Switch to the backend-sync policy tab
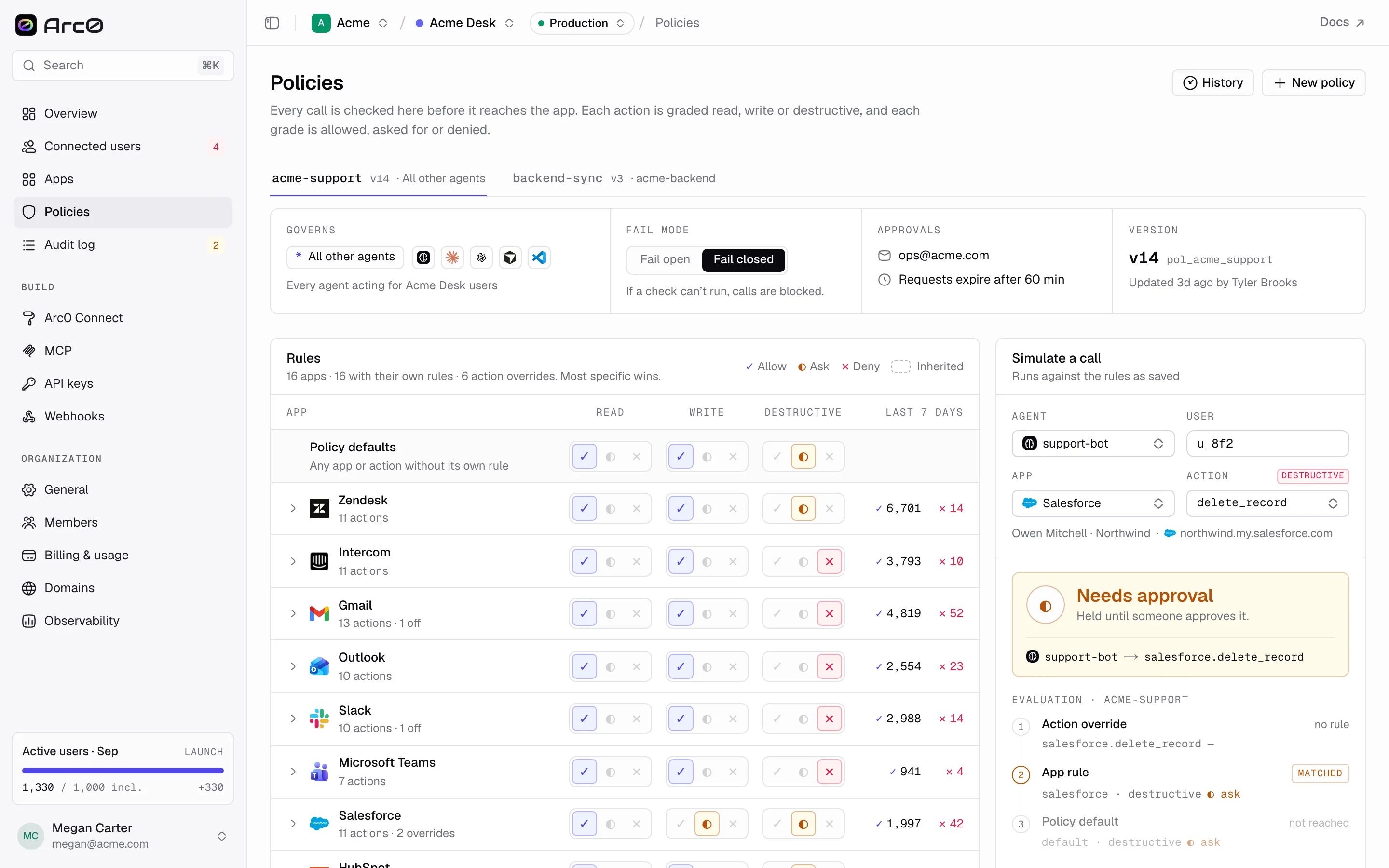The width and height of the screenshot is (1389, 868). pos(613,178)
